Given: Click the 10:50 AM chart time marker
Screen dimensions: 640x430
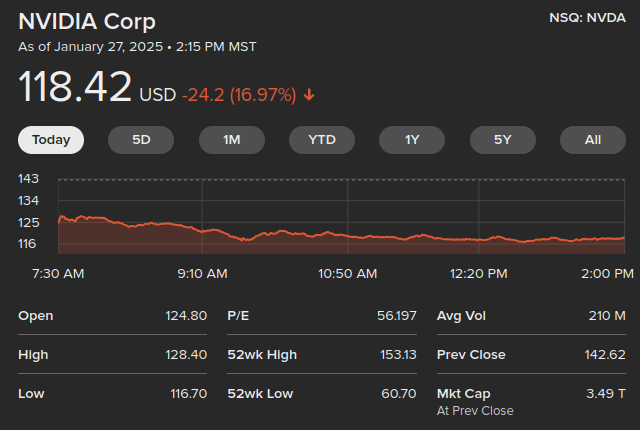Looking at the screenshot, I should 347,273.
